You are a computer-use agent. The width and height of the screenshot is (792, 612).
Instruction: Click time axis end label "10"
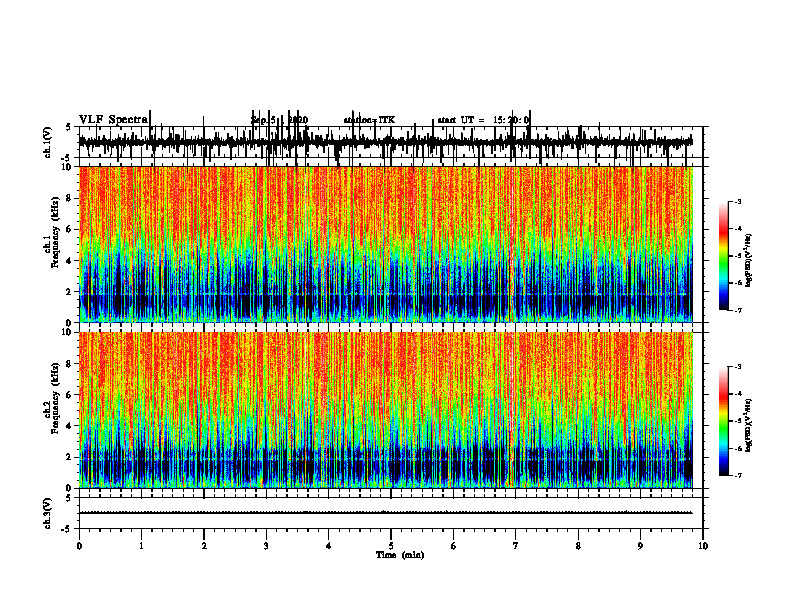703,546
